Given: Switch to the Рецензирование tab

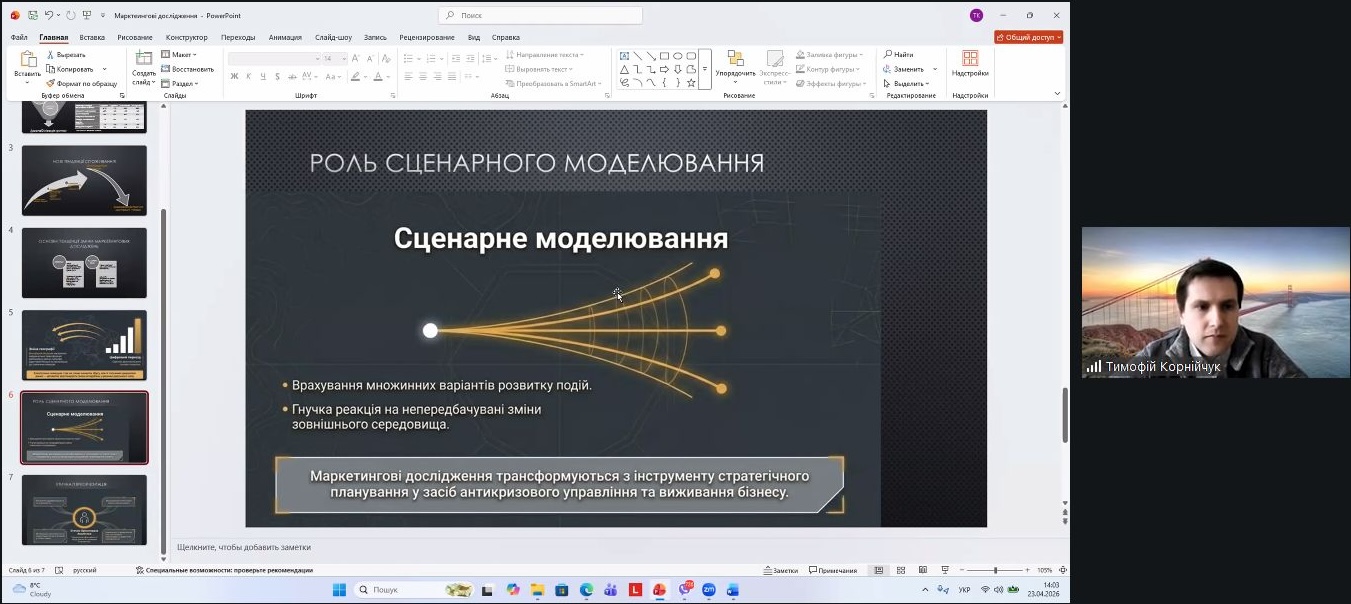Looking at the screenshot, I should pos(427,37).
